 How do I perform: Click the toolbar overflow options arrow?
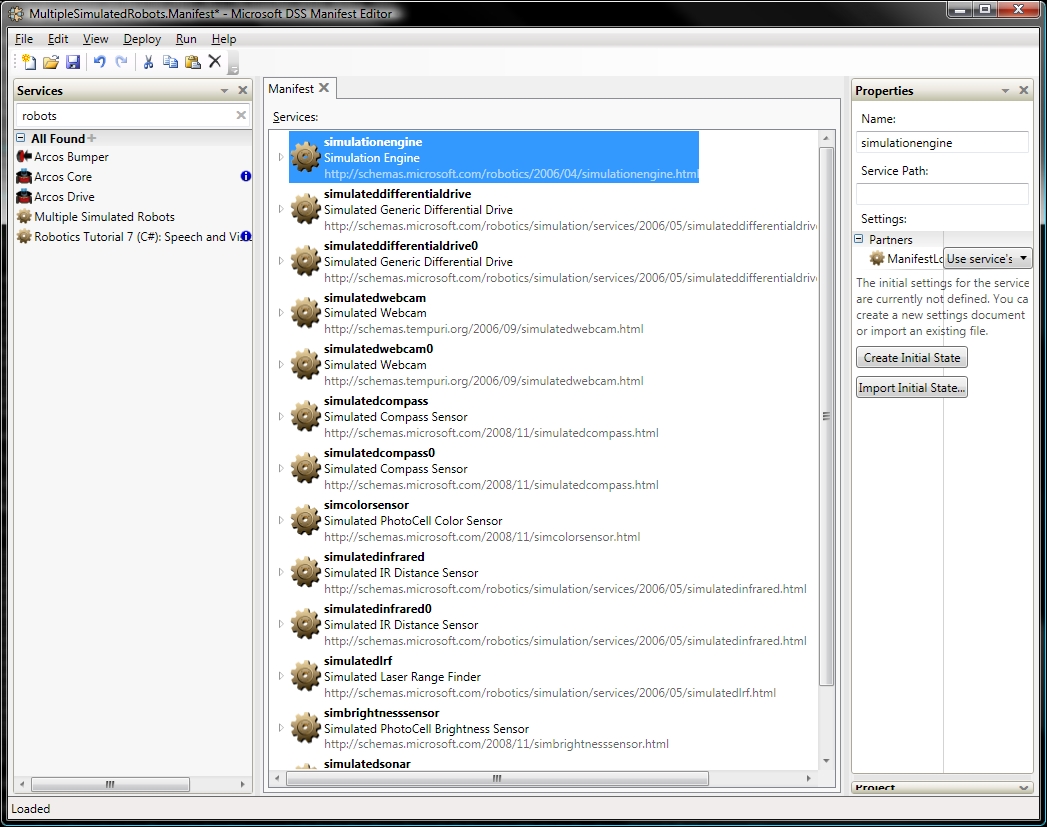[234, 69]
